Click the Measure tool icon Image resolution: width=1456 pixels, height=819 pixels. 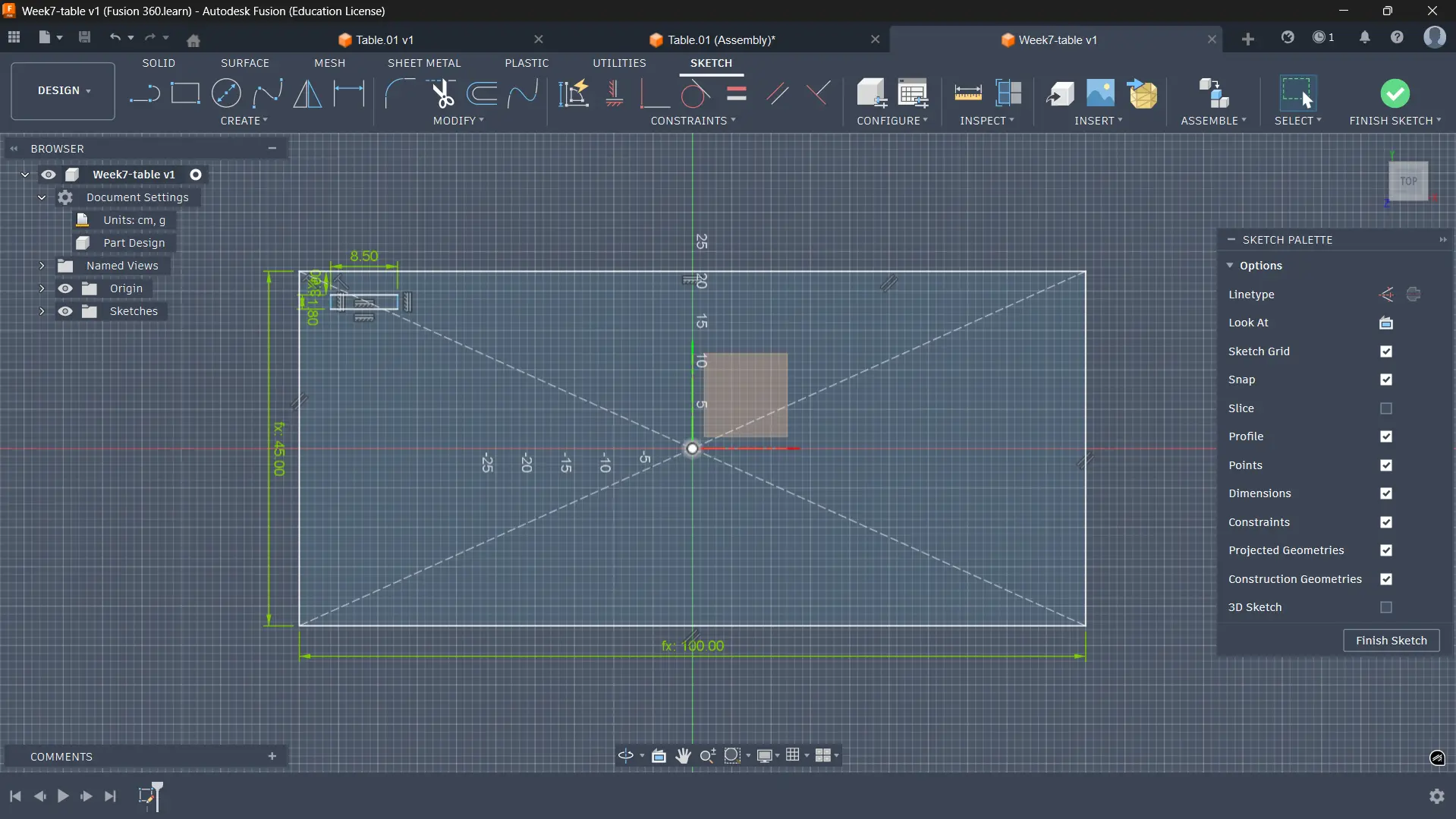pyautogui.click(x=967, y=93)
